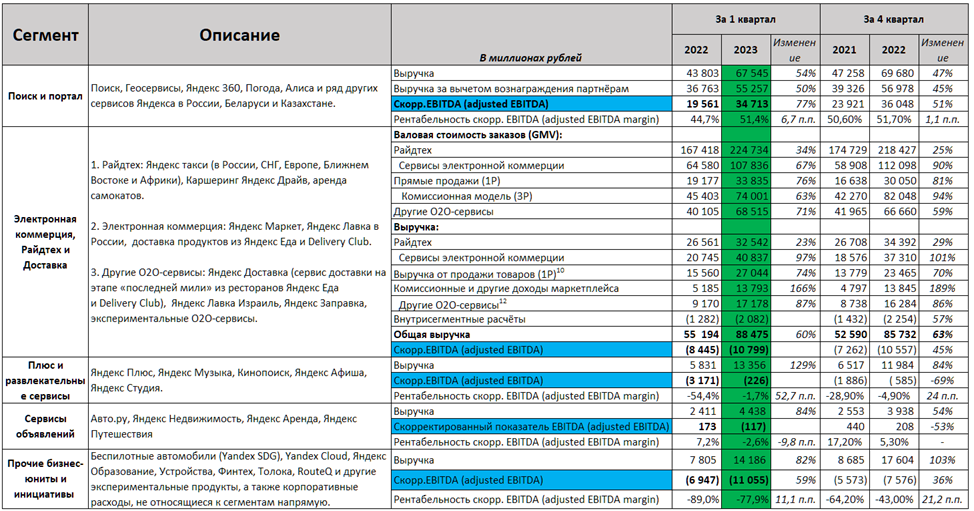Viewport: 974px width, 511px height.
Task: Select the margin cell '-77,9%'
Action: click(745, 499)
